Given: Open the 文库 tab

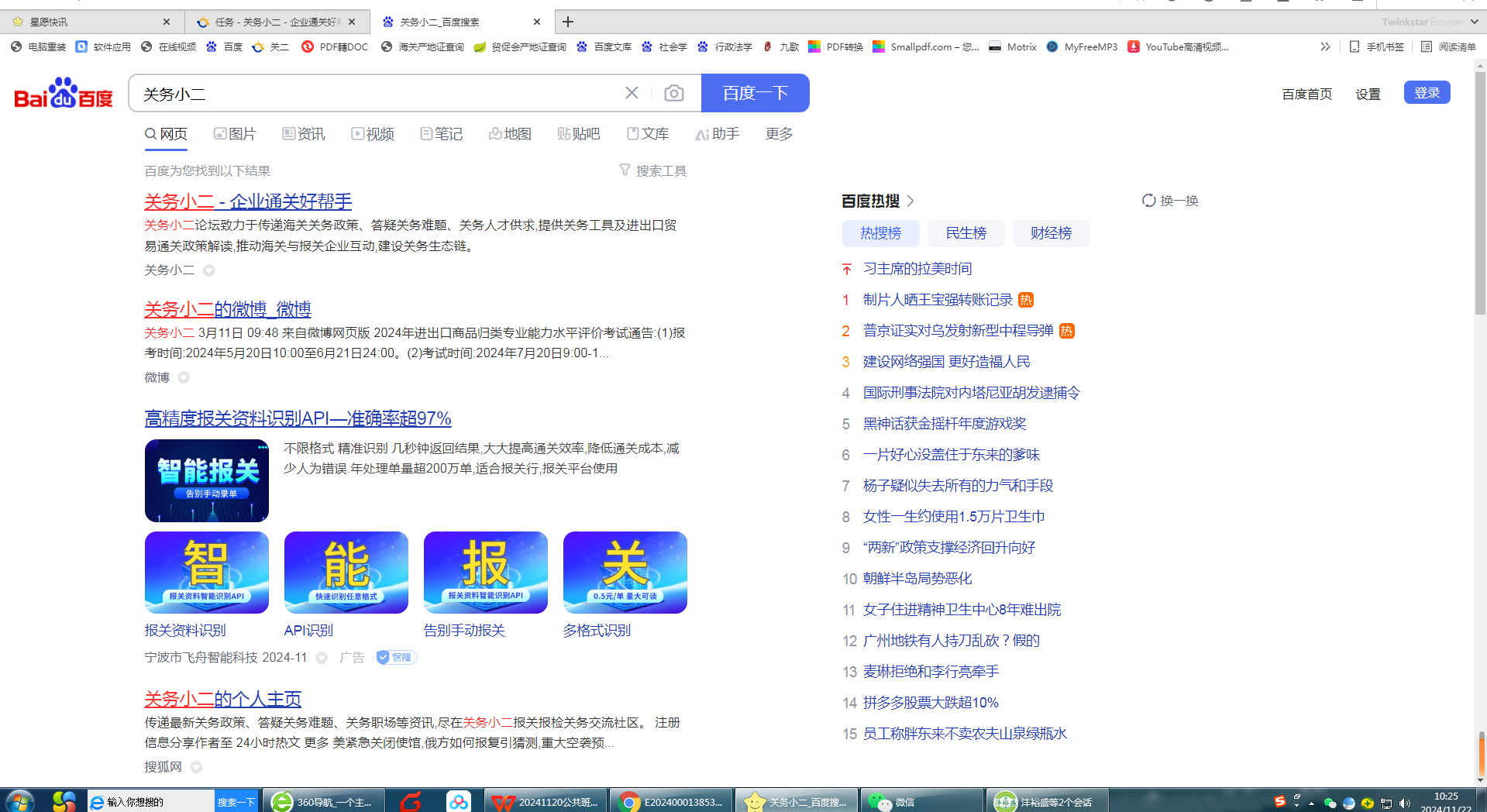Looking at the screenshot, I should point(648,134).
